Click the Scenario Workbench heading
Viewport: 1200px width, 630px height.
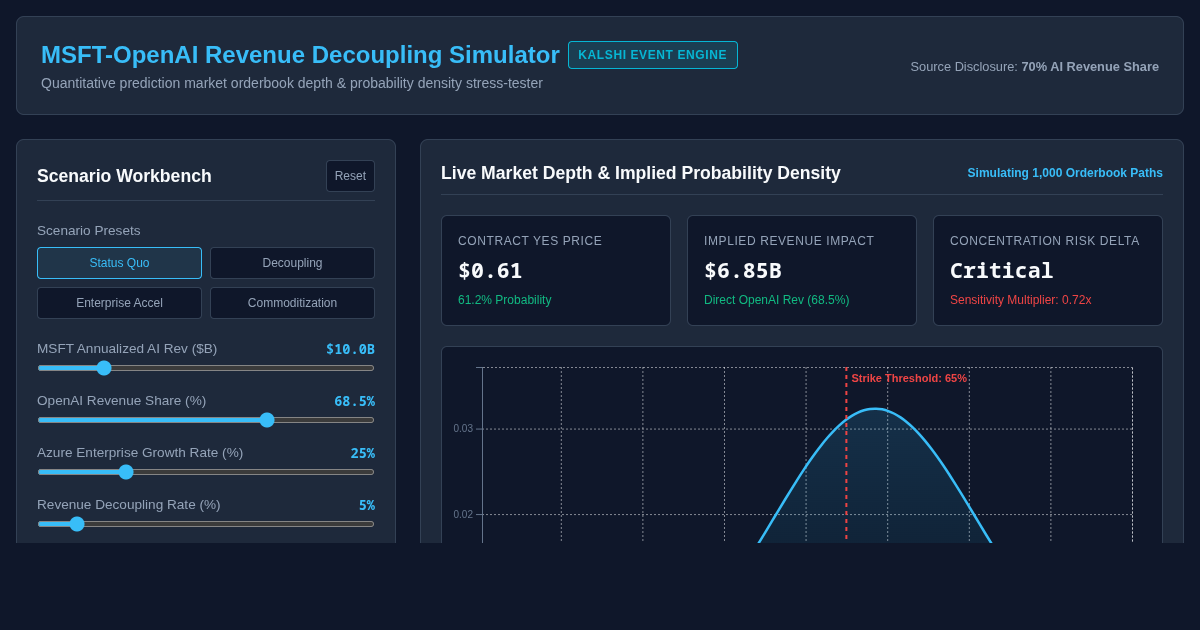pyautogui.click(x=124, y=176)
